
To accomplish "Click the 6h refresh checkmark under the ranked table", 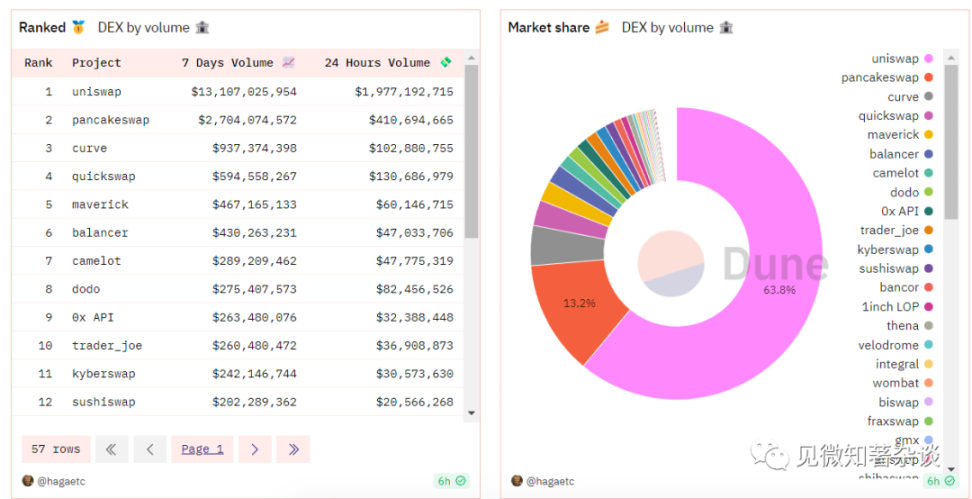I will coord(460,481).
